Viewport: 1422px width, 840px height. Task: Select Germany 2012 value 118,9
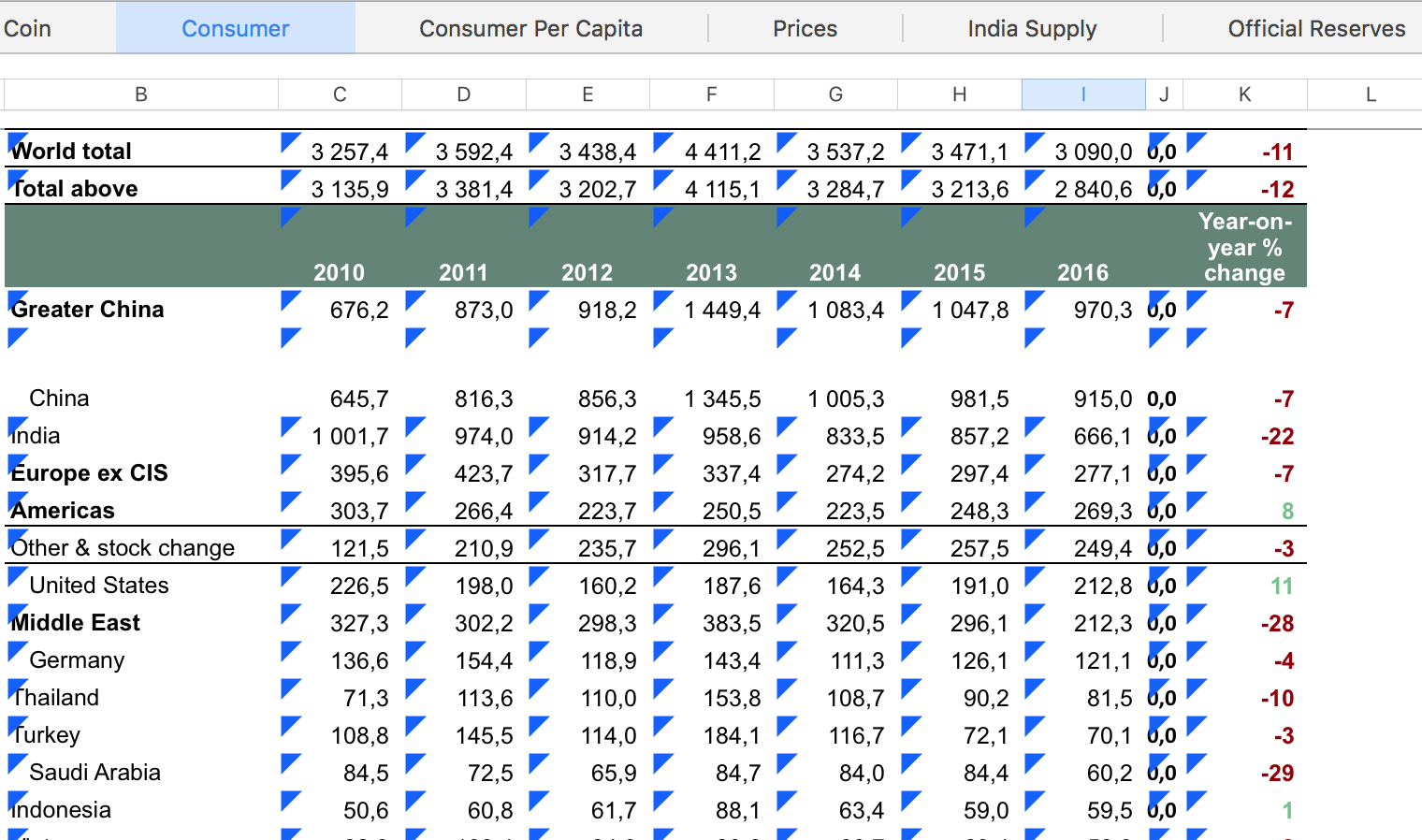[608, 660]
